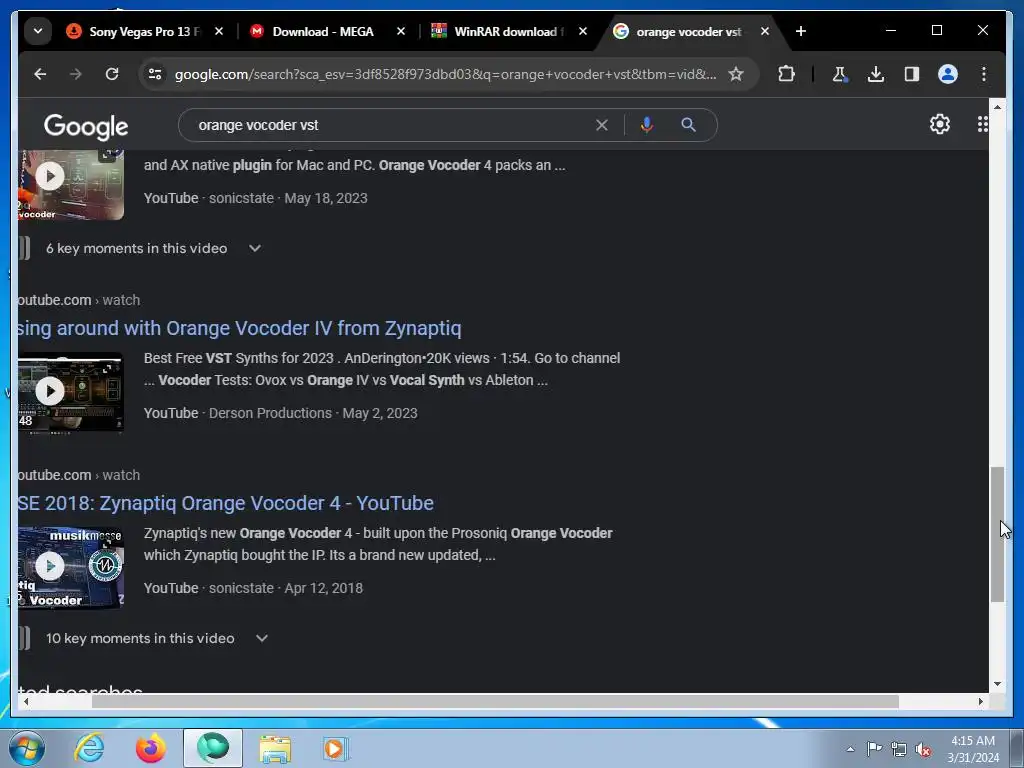The width and height of the screenshot is (1024, 768).
Task: Click the vertical scrollbar thumb
Action: 997,534
